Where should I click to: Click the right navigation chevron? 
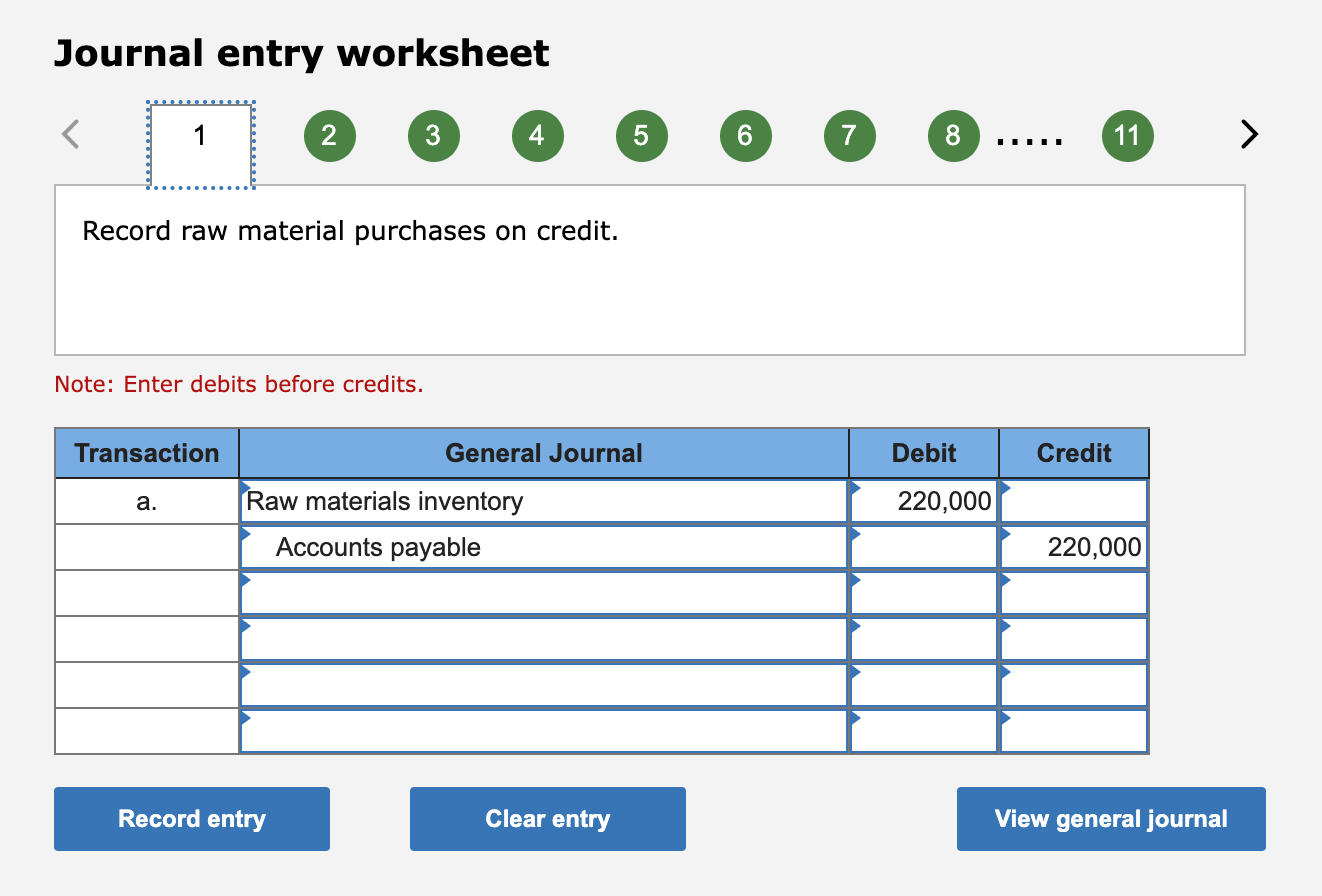click(1248, 135)
